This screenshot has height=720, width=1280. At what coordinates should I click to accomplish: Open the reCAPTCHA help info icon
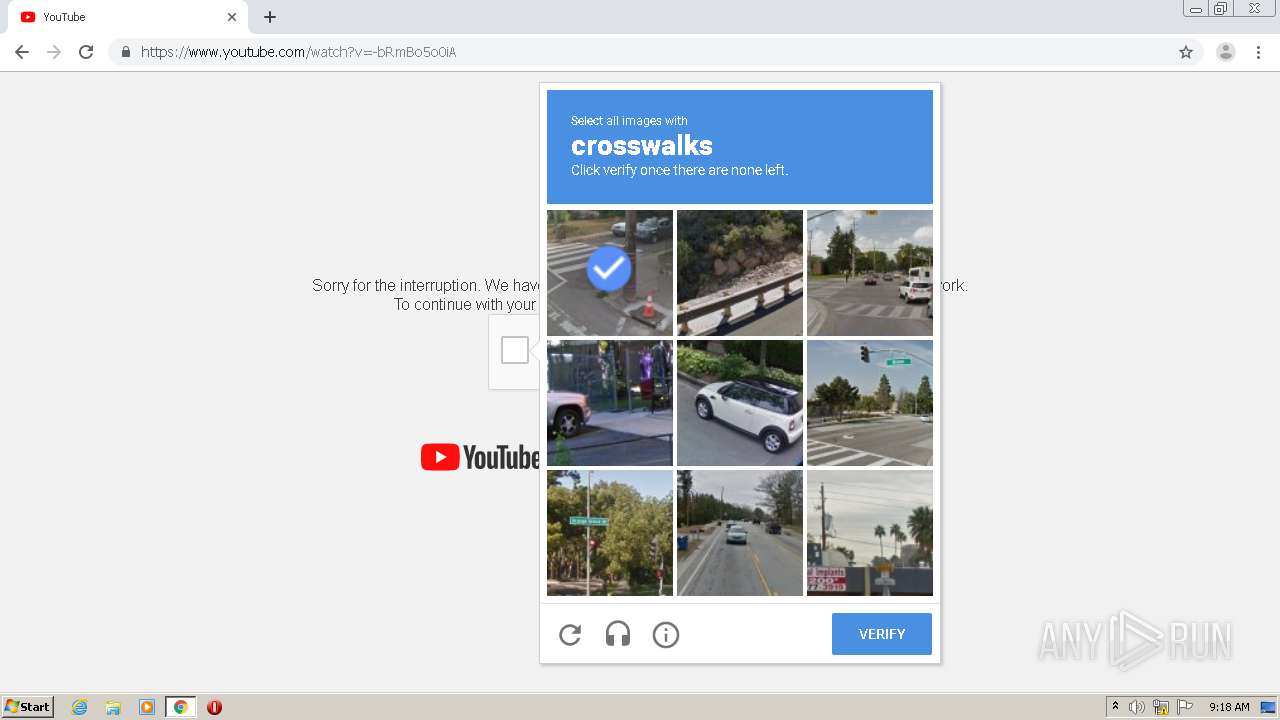666,634
